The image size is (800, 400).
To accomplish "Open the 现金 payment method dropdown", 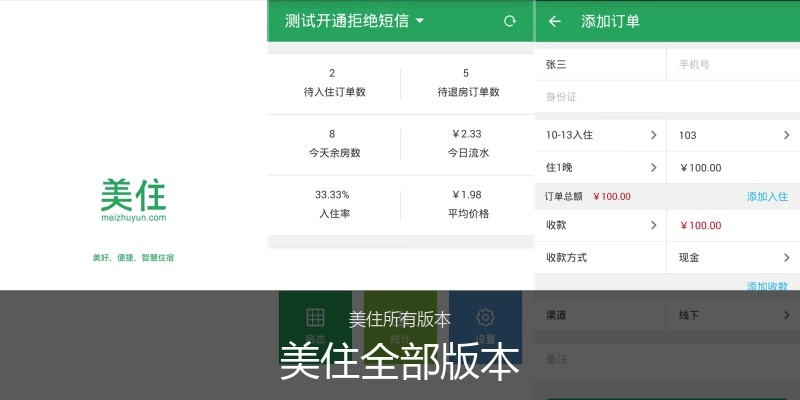I will tap(733, 258).
